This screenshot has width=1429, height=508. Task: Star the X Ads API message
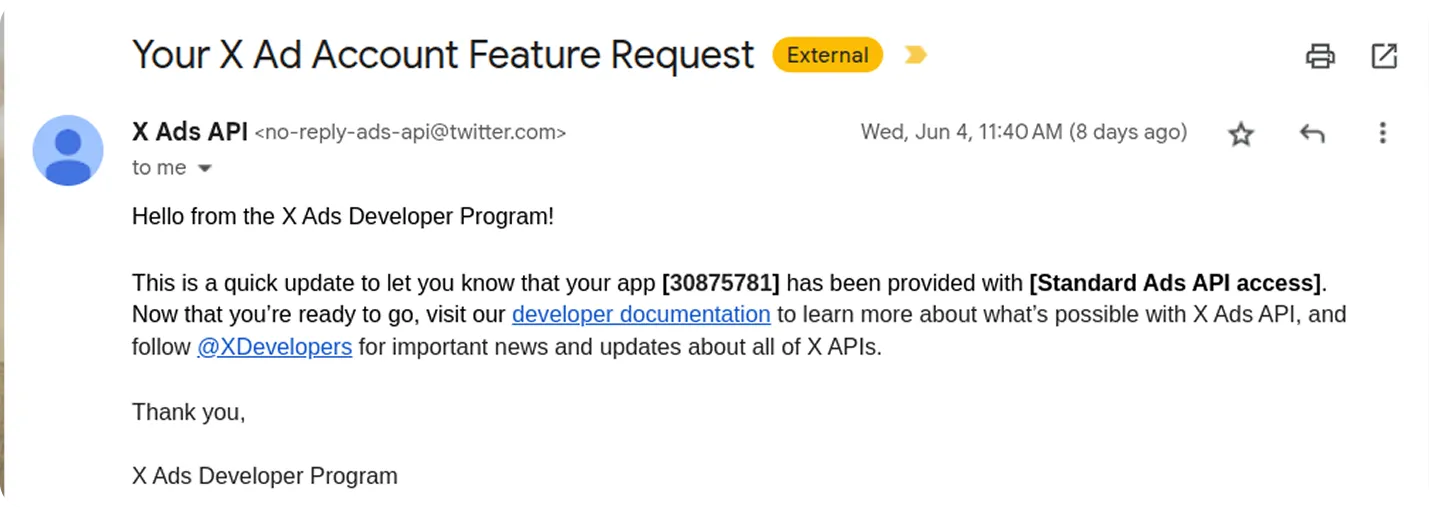click(x=1241, y=133)
